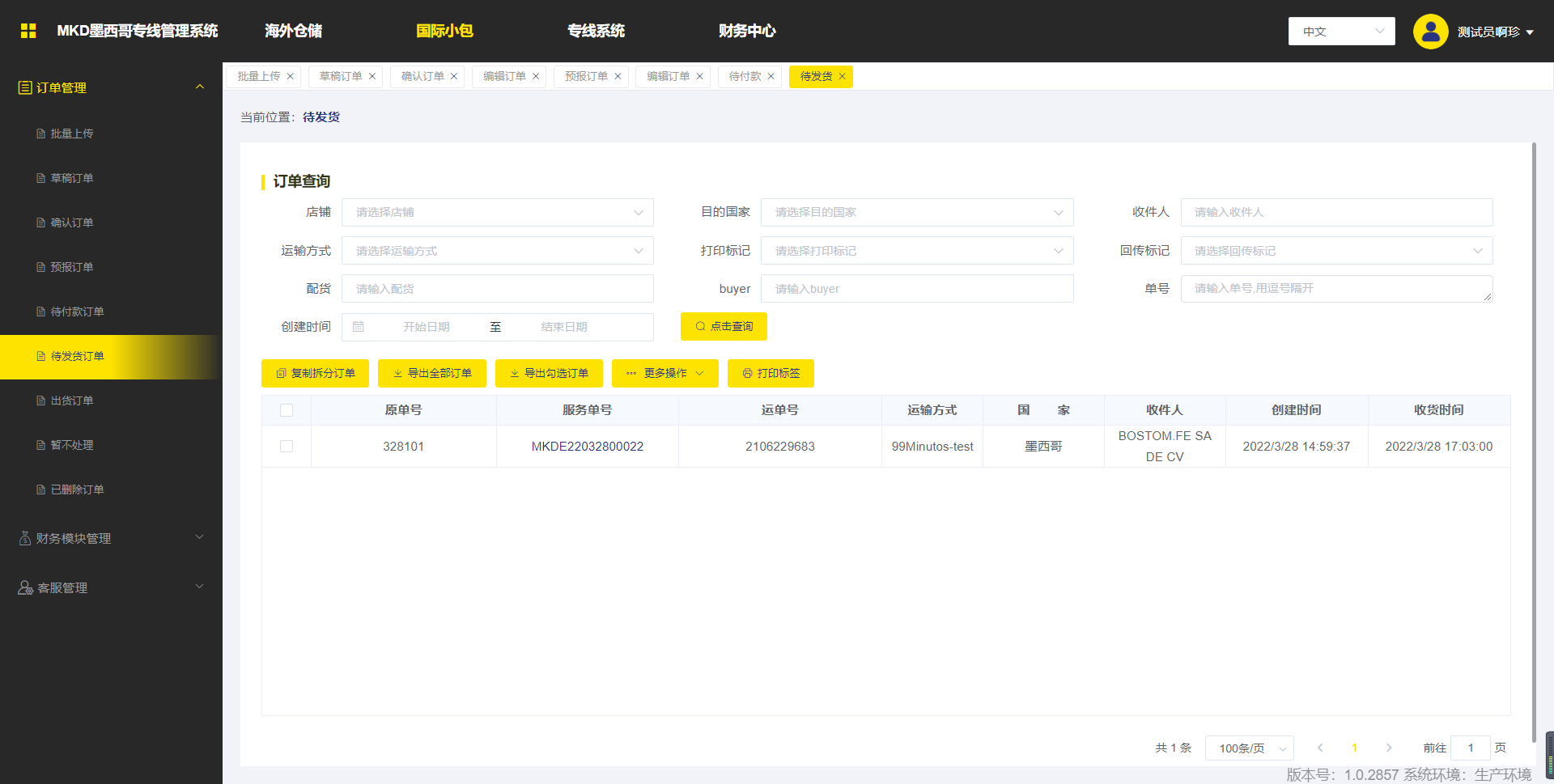Close the 待发货 tab with its X
The width and height of the screenshot is (1554, 784).
click(842, 77)
